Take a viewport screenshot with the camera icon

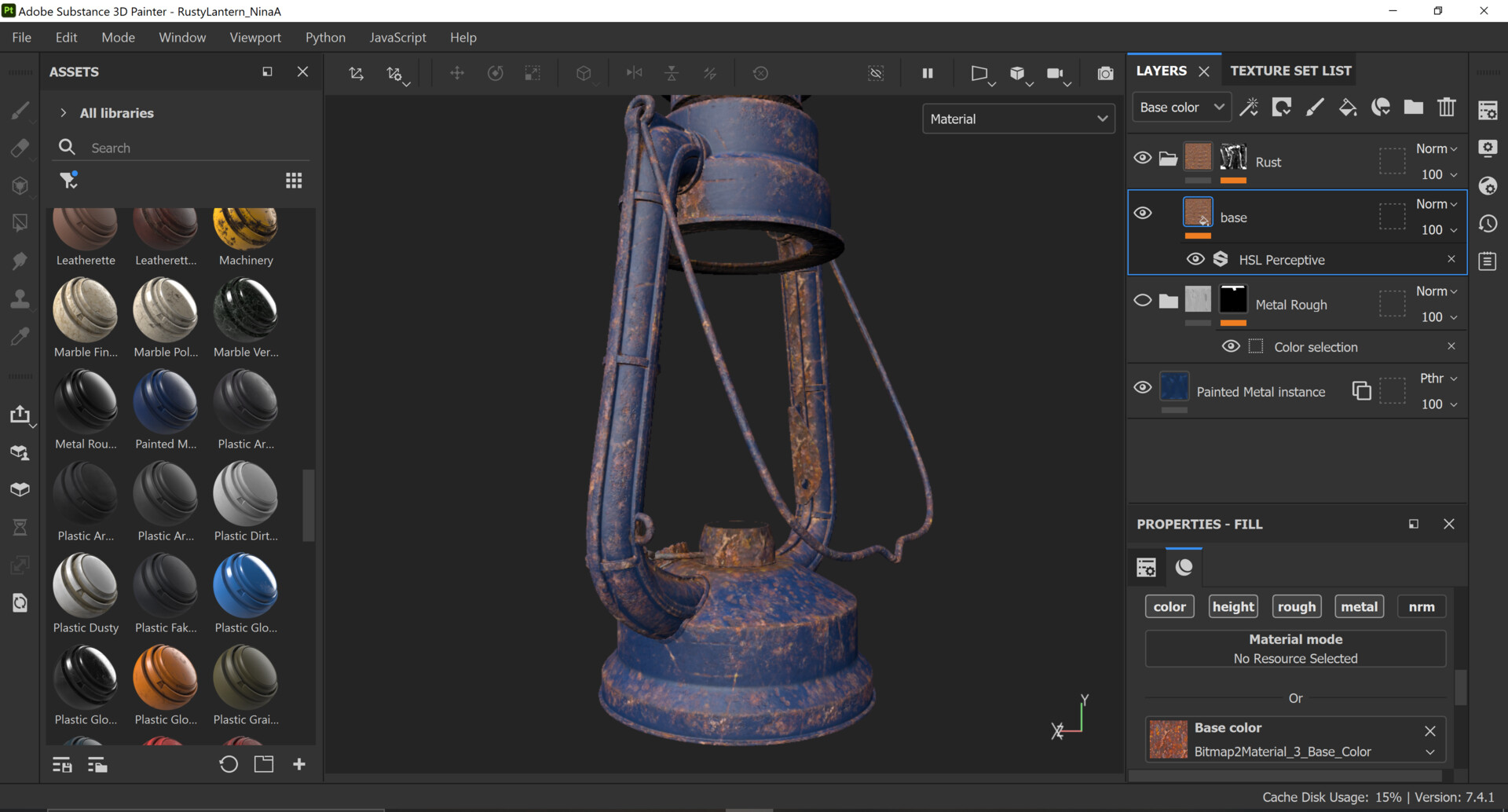tap(1105, 73)
